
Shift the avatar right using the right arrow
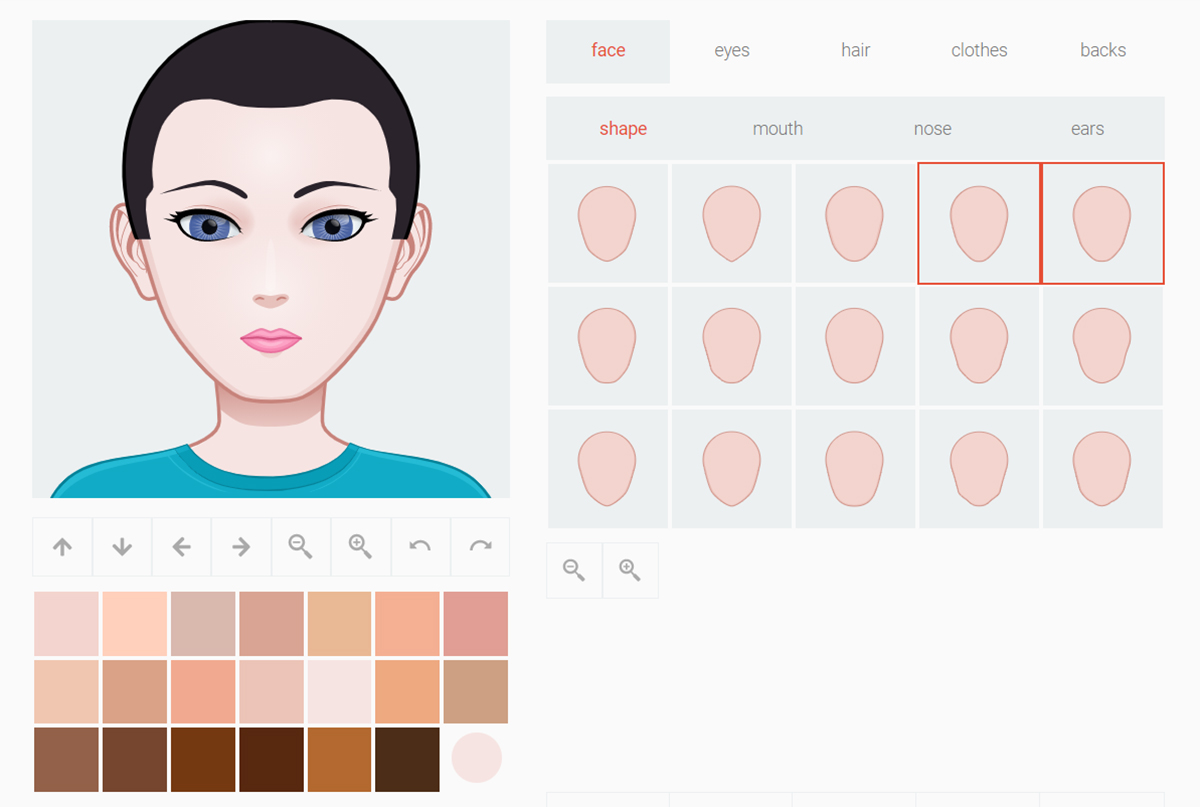click(x=241, y=546)
